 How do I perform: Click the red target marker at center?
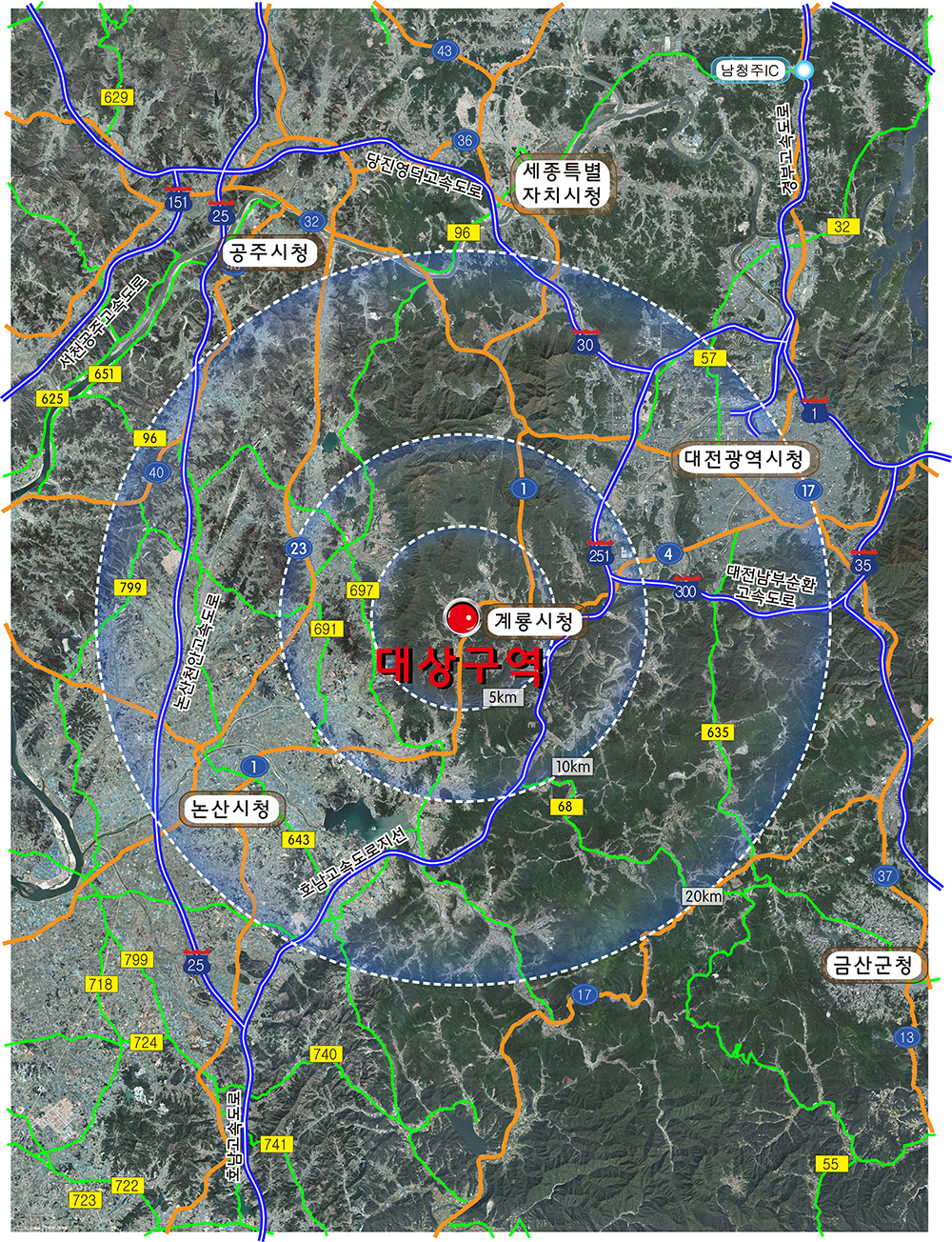pos(464,618)
